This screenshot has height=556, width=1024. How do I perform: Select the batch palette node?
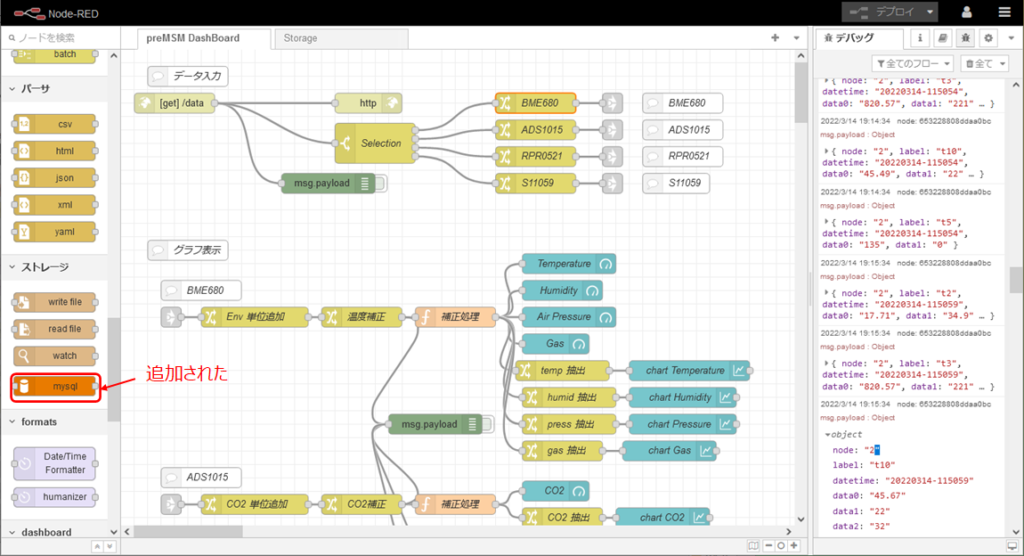tap(55, 55)
